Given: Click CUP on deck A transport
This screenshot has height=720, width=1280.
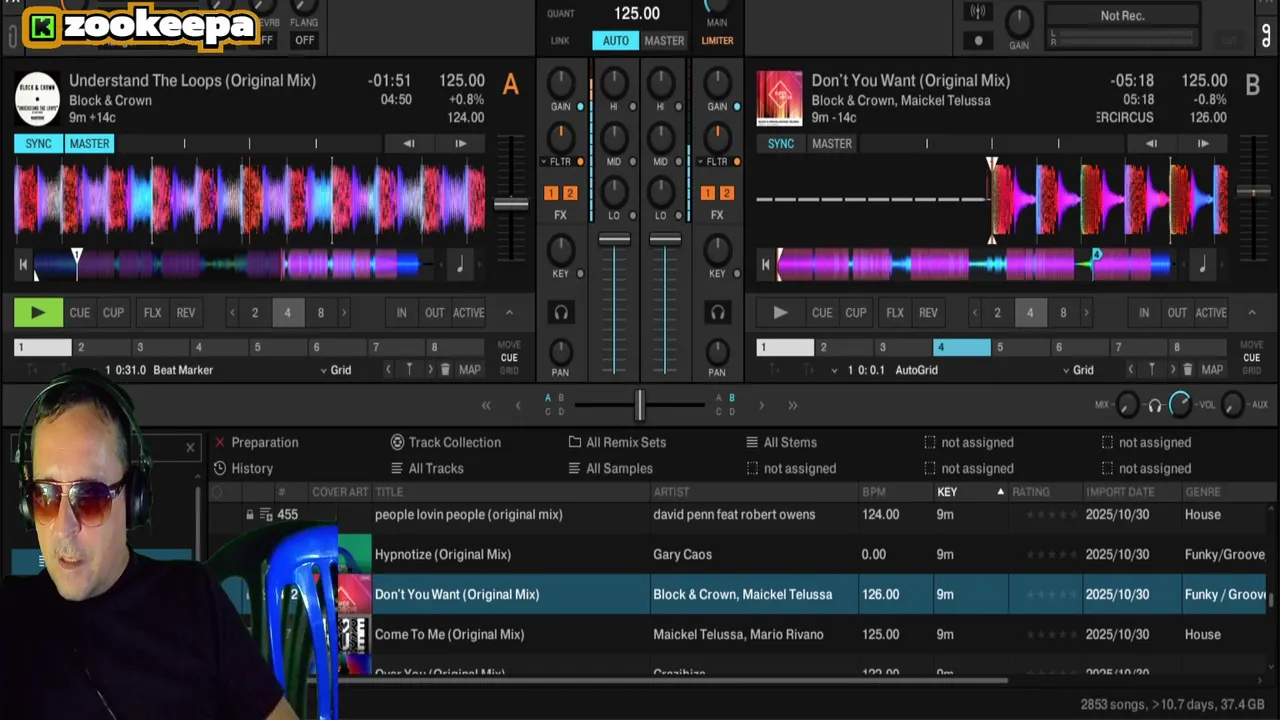Looking at the screenshot, I should click(114, 313).
